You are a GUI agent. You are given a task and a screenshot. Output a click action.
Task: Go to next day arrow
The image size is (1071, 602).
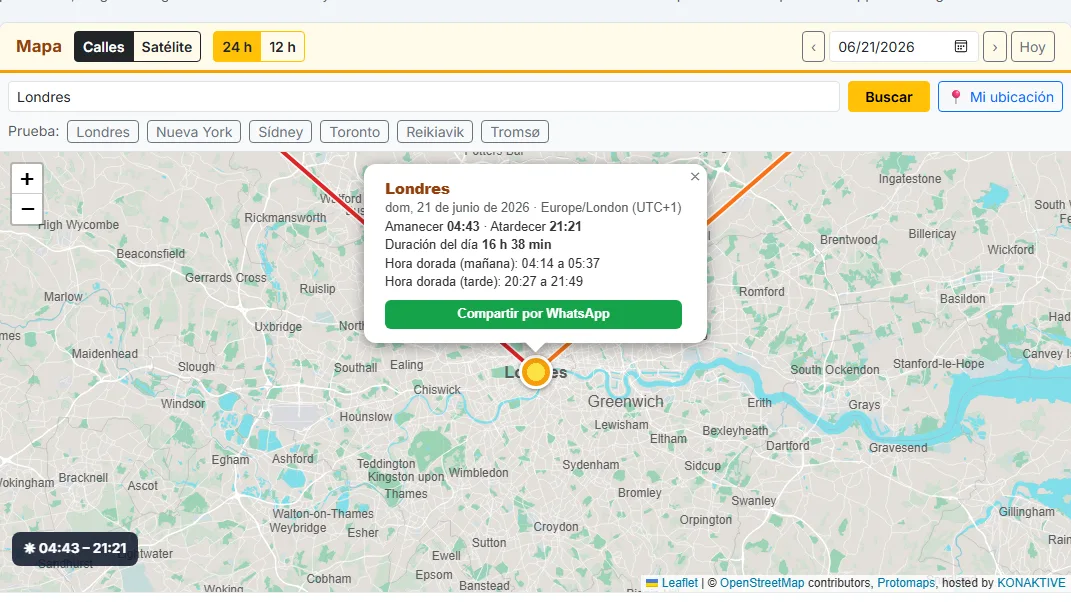(994, 47)
